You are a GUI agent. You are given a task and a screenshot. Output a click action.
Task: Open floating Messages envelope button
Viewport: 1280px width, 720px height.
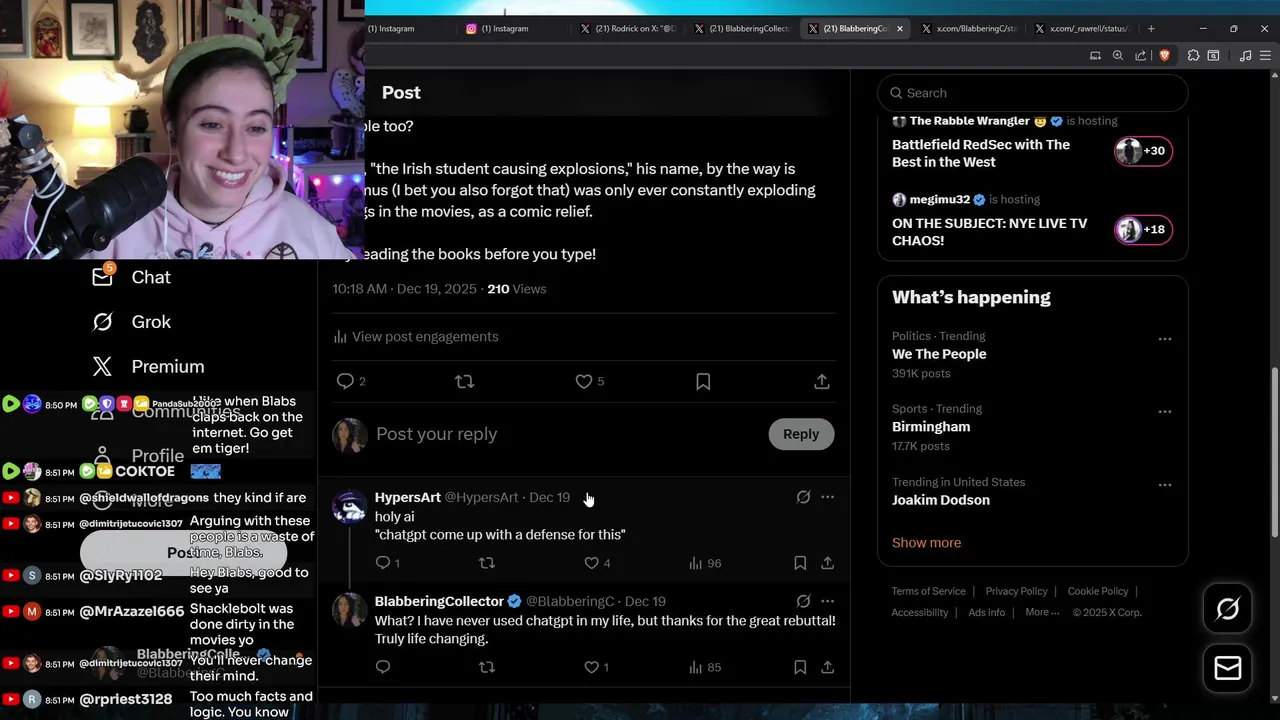(x=1227, y=669)
